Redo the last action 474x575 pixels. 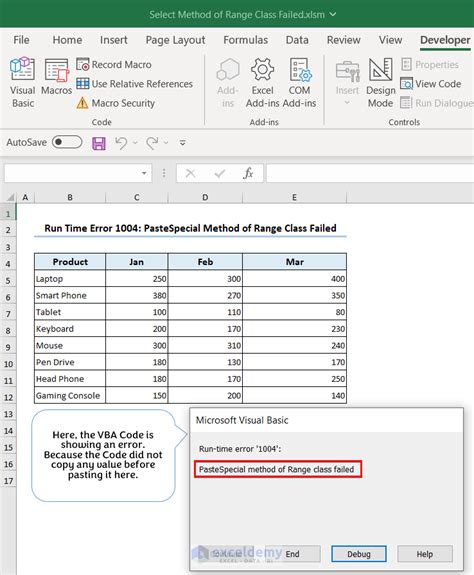click(x=152, y=143)
